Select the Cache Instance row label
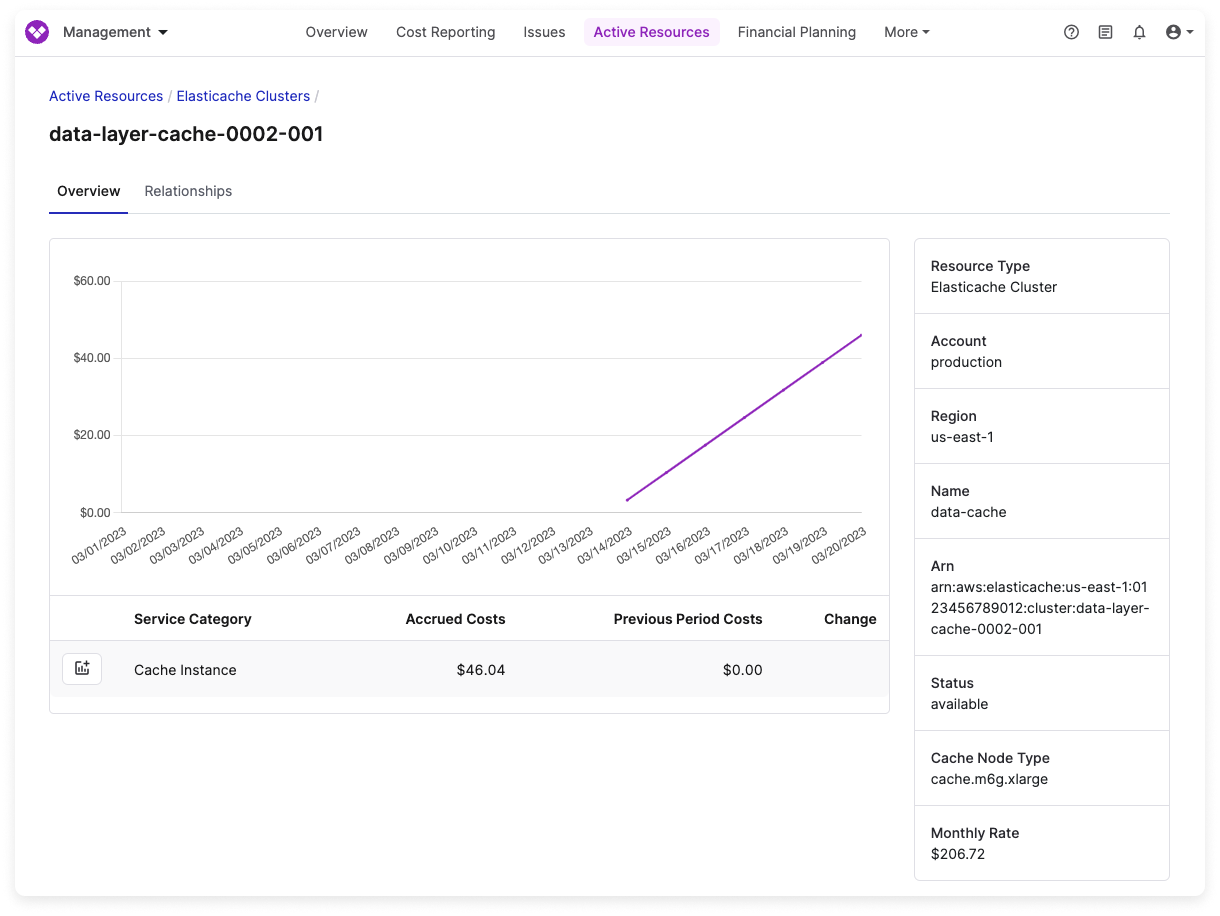Screen dimensions: 1220x916 (x=185, y=670)
